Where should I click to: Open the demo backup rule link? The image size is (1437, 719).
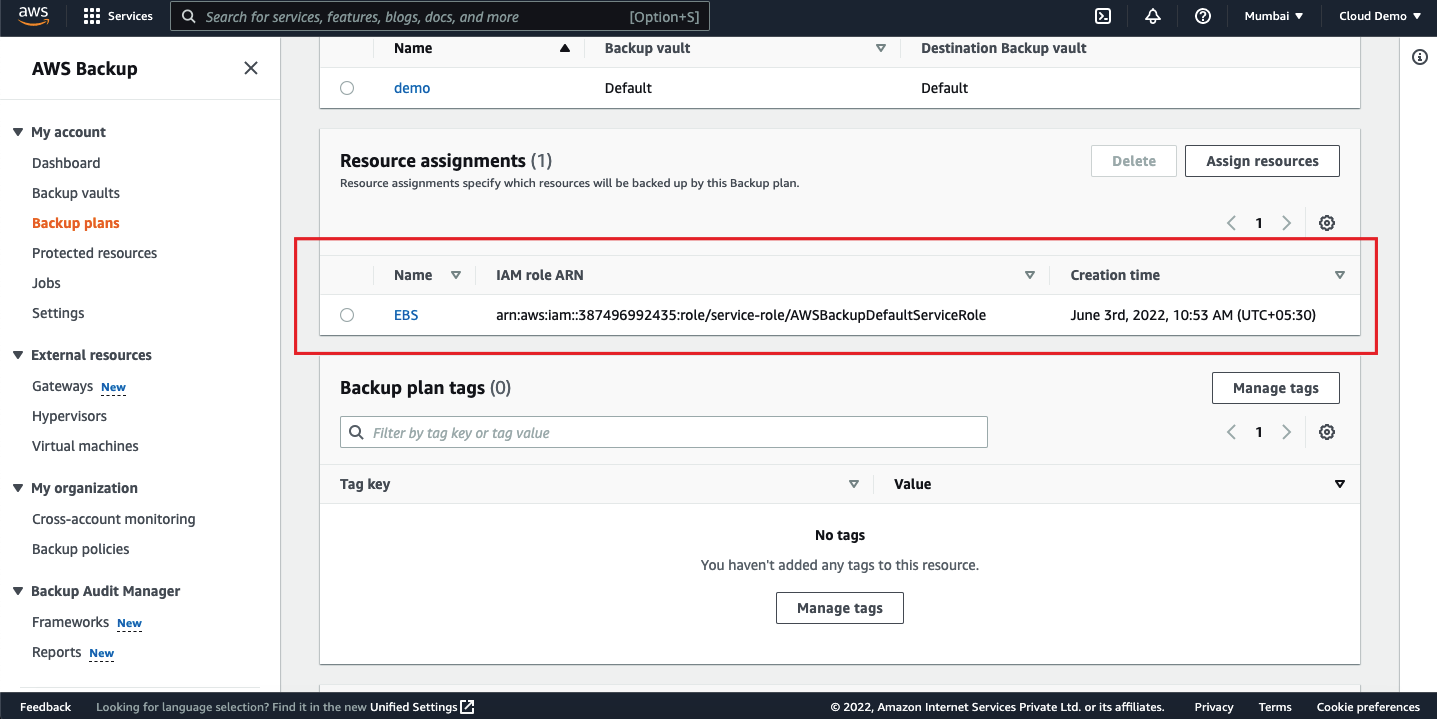pyautogui.click(x=412, y=88)
